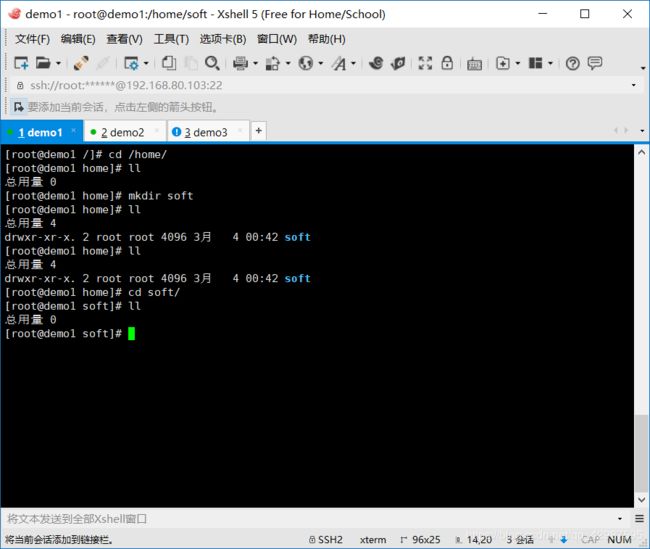Click the file transfer icon
650x549 pixels.
tap(272, 63)
